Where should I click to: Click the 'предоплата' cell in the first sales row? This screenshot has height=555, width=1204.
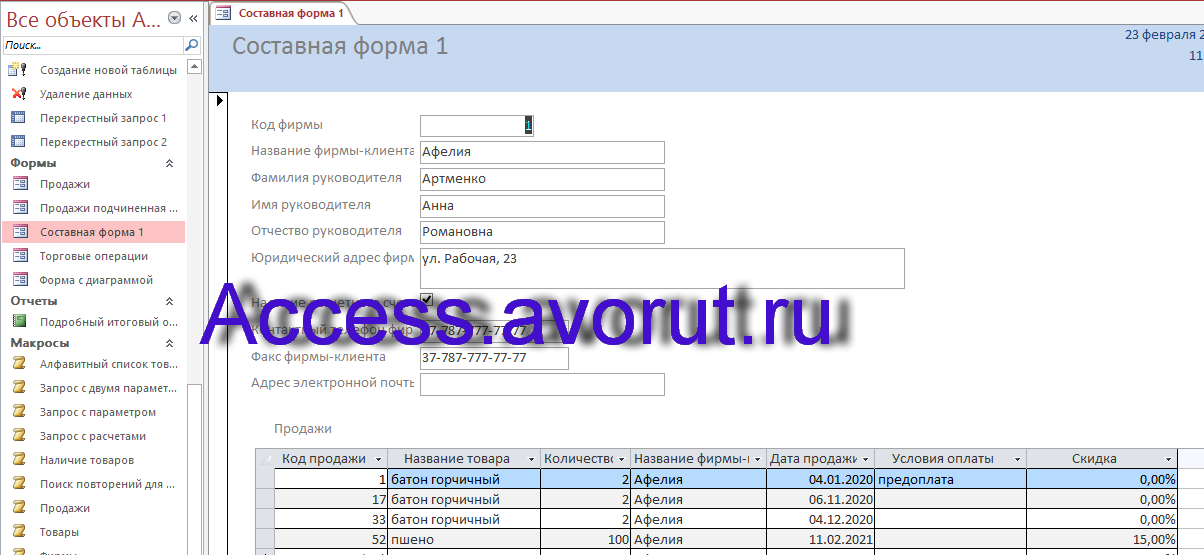(x=951, y=479)
